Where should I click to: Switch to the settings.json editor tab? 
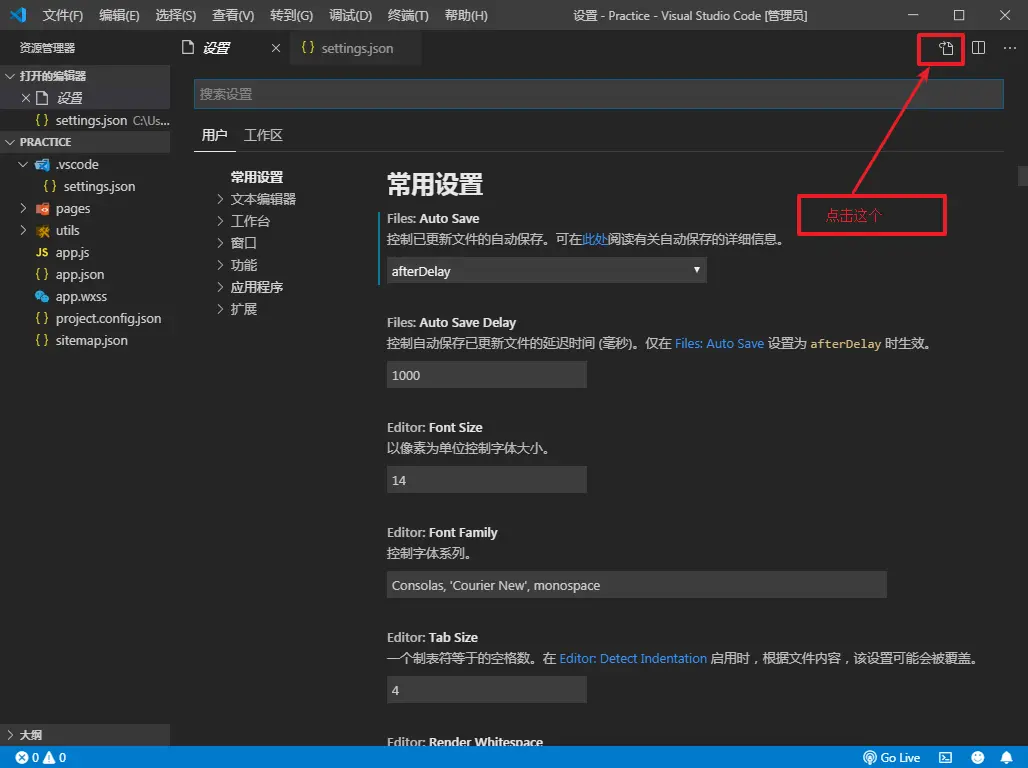(355, 48)
